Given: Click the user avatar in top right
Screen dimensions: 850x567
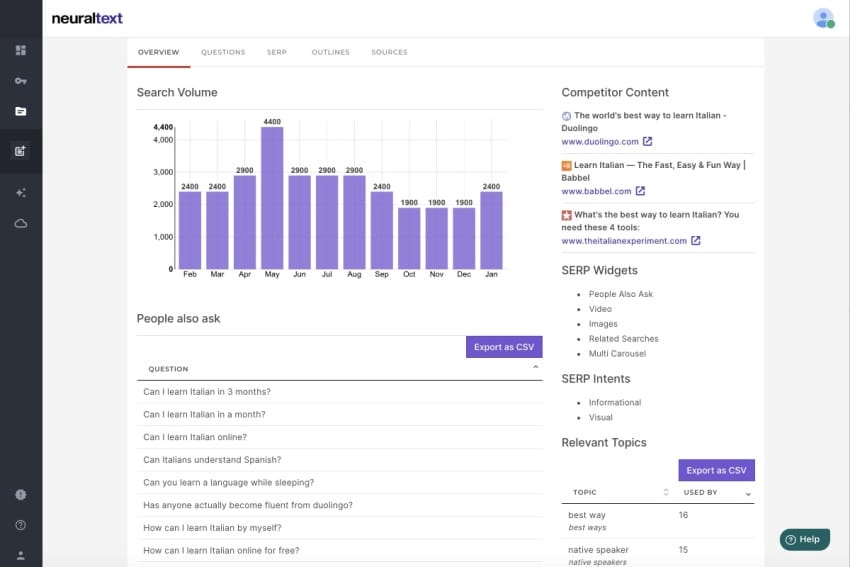Looking at the screenshot, I should click(823, 18).
